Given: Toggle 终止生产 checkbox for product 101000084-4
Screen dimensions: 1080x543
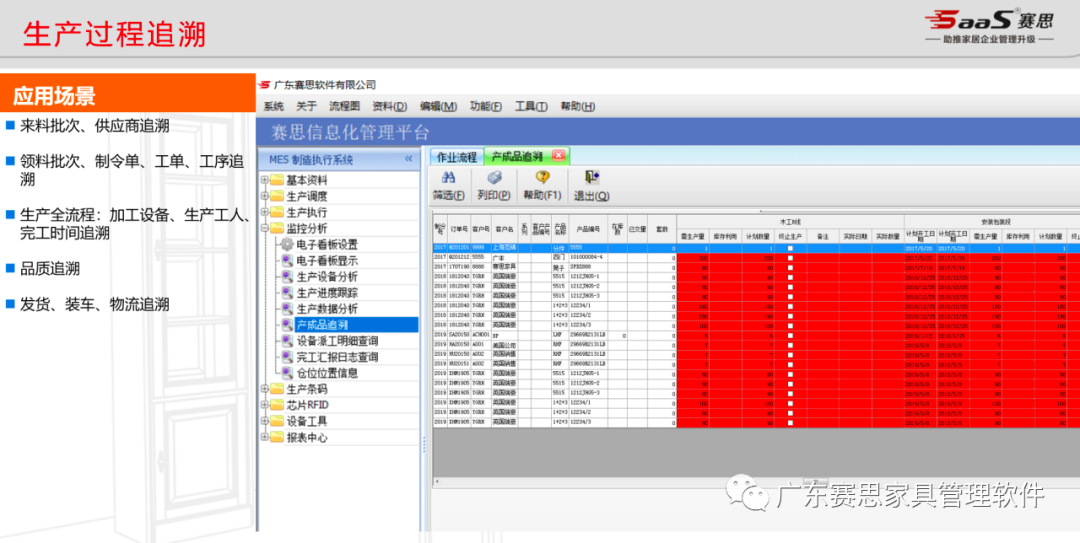Looking at the screenshot, I should click(790, 258).
